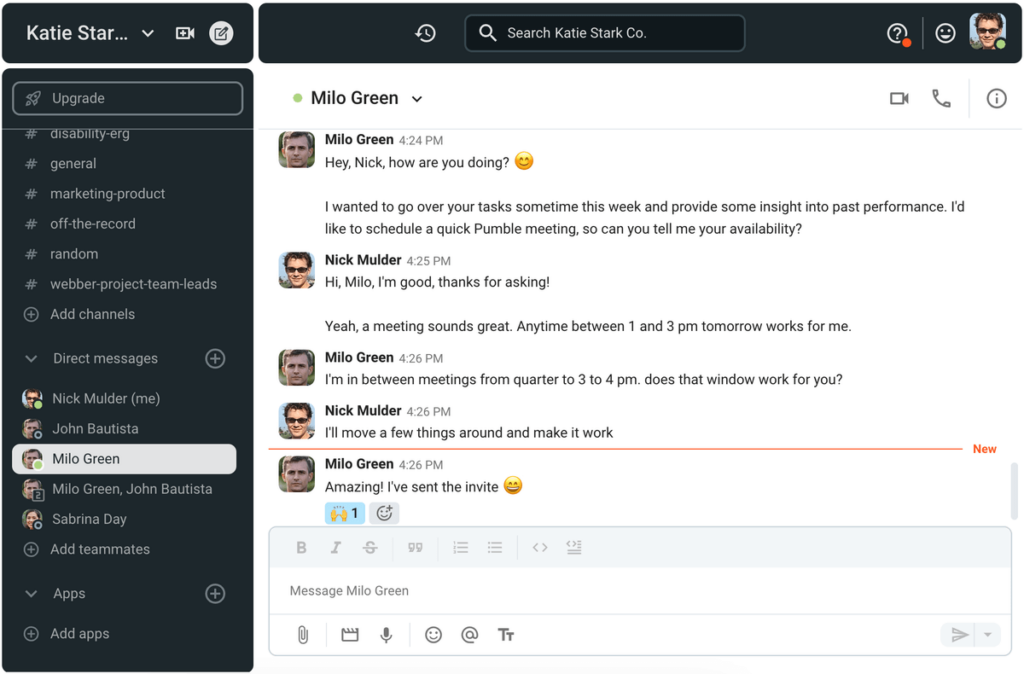Start an audio call from the conversation header

click(x=941, y=98)
